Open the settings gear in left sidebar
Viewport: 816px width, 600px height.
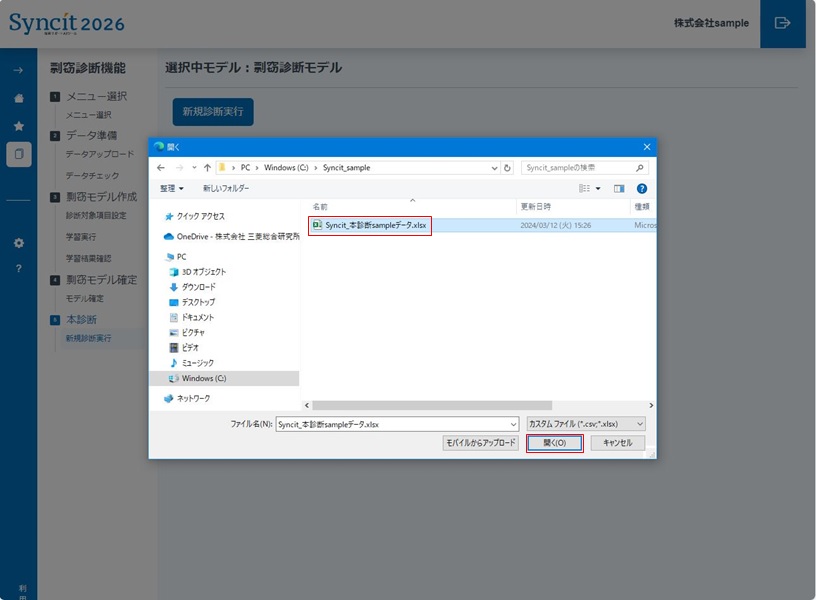point(18,243)
